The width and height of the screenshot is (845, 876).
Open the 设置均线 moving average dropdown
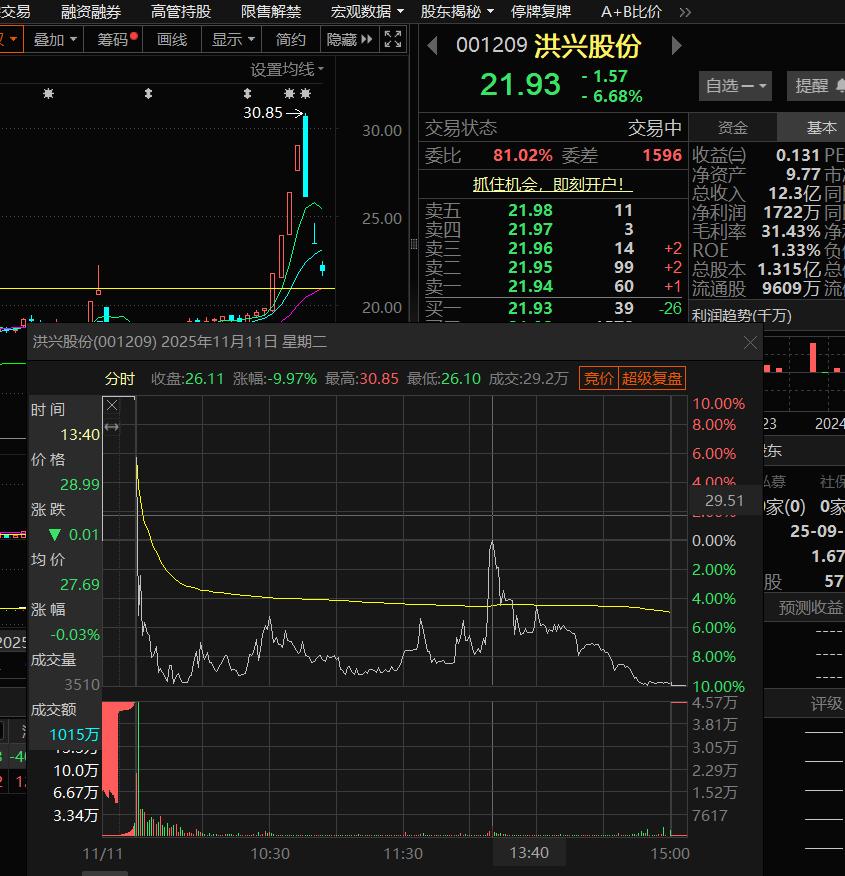[x=287, y=69]
